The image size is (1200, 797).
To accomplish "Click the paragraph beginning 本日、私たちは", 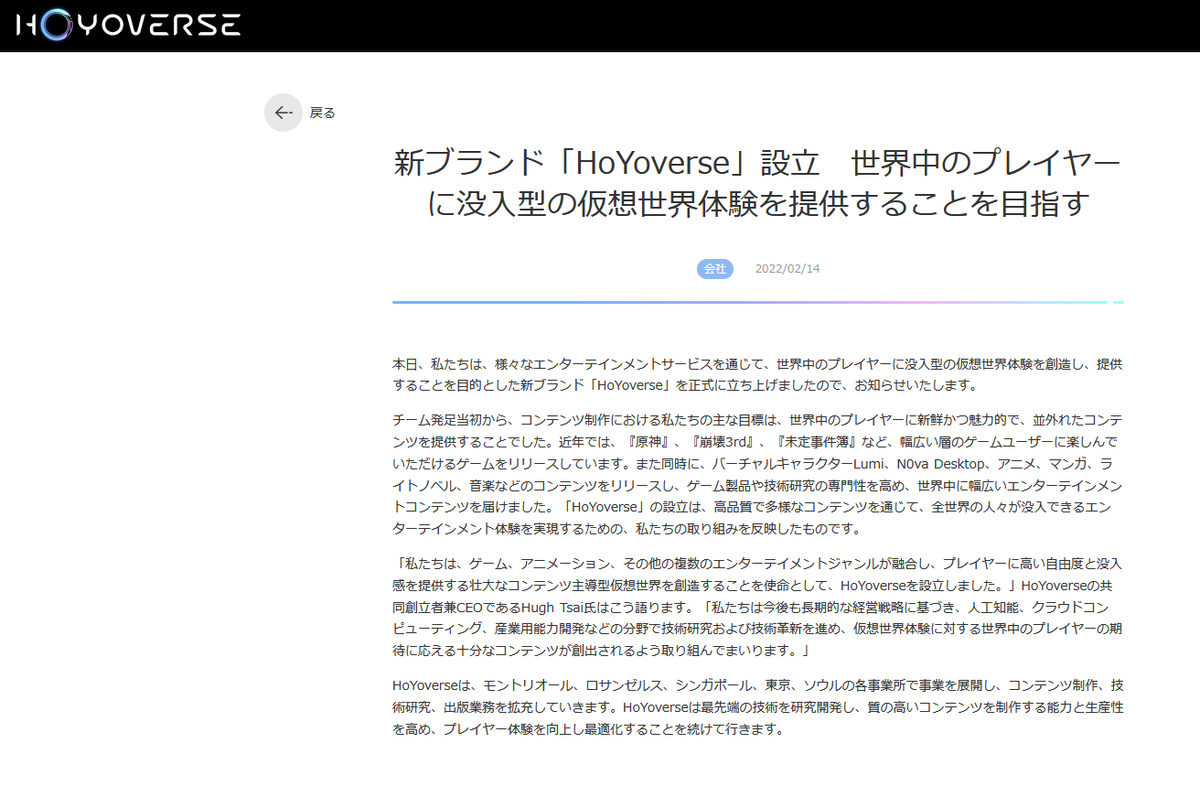I will click(758, 375).
